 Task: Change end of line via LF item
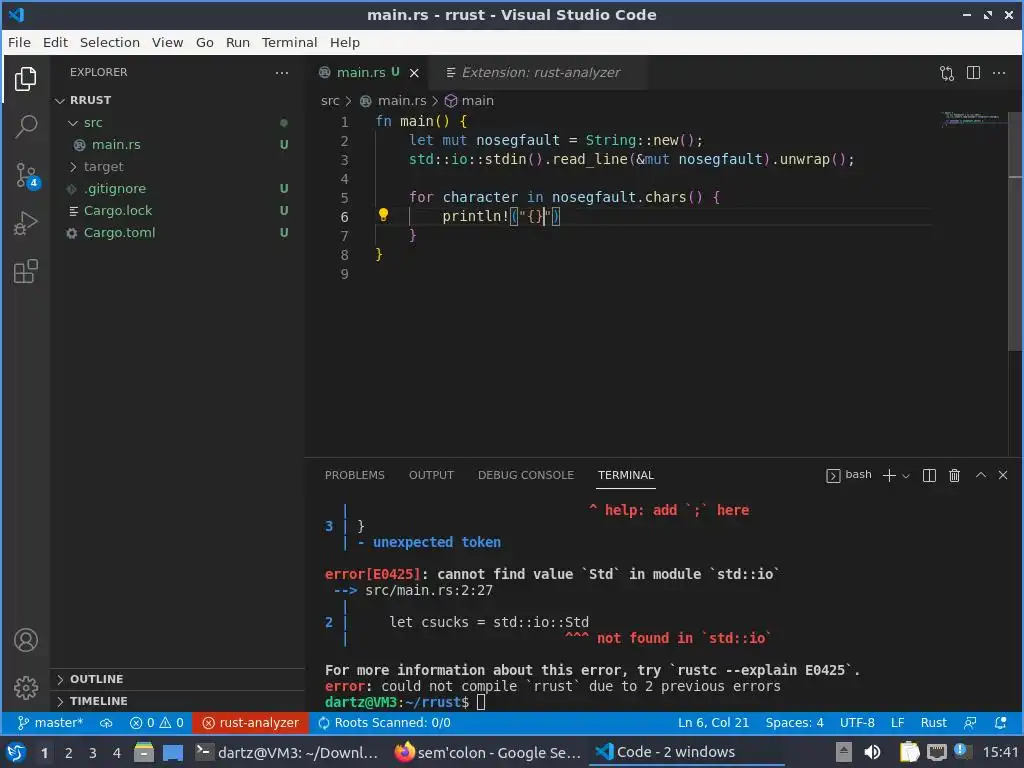pyautogui.click(x=897, y=722)
